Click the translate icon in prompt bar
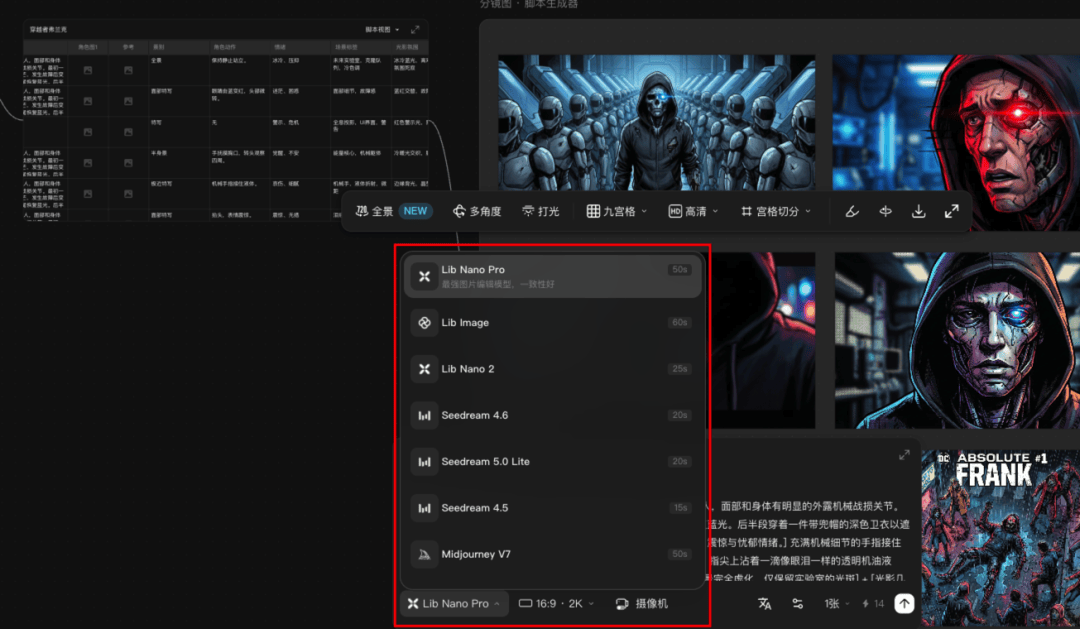Image resolution: width=1080 pixels, height=629 pixels. pos(765,604)
